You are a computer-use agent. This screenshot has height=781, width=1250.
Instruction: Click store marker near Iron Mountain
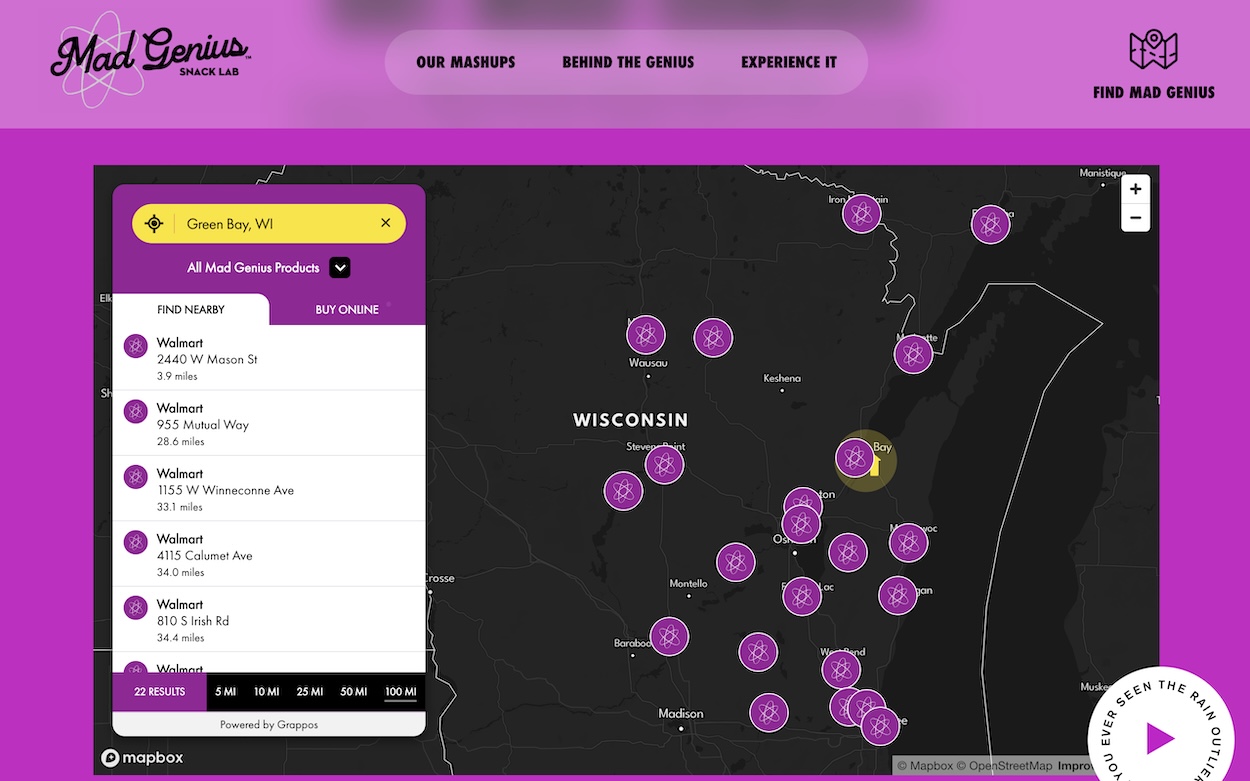tap(861, 213)
